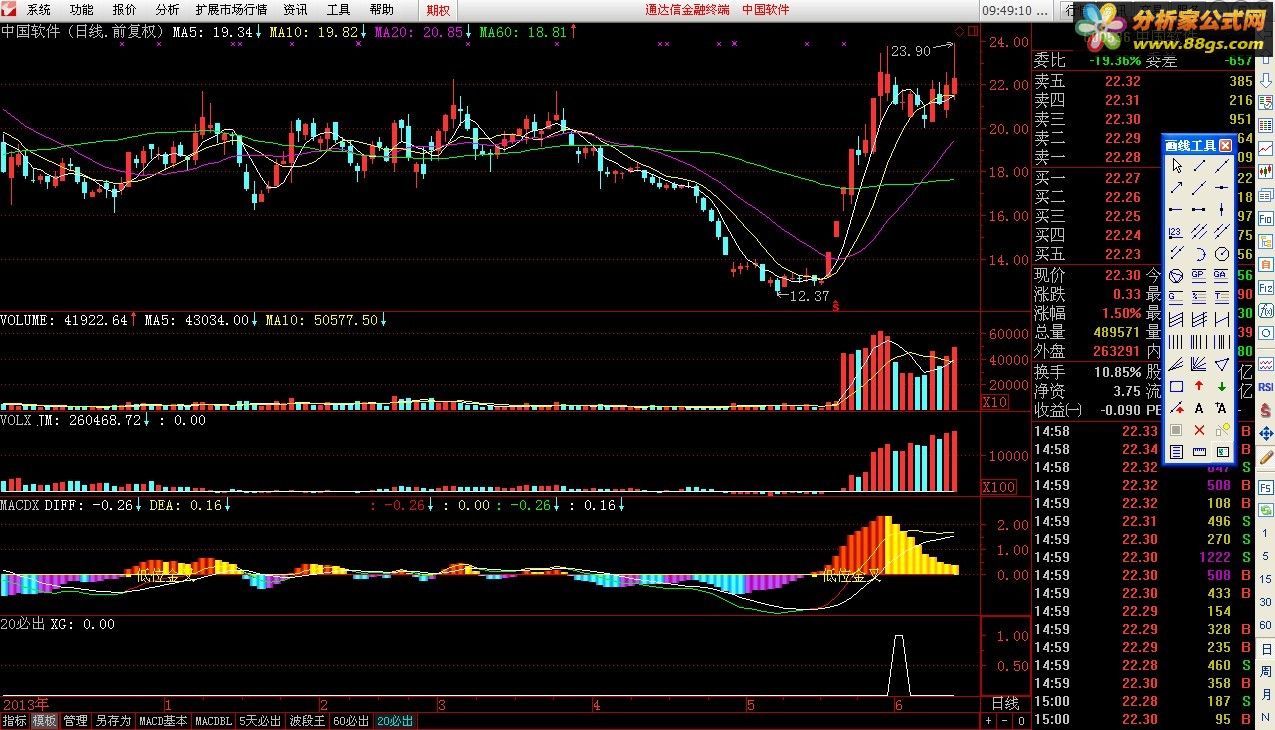Select the ruler measurement tool

pyautogui.click(x=1199, y=451)
